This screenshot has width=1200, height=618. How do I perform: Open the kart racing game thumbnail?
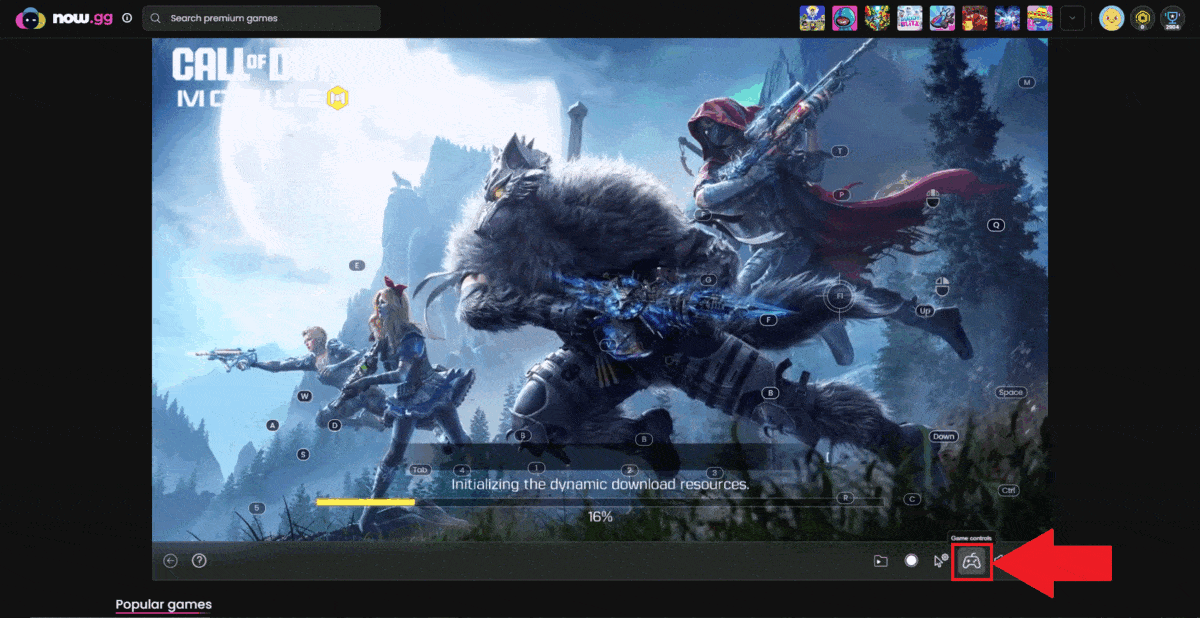point(942,18)
